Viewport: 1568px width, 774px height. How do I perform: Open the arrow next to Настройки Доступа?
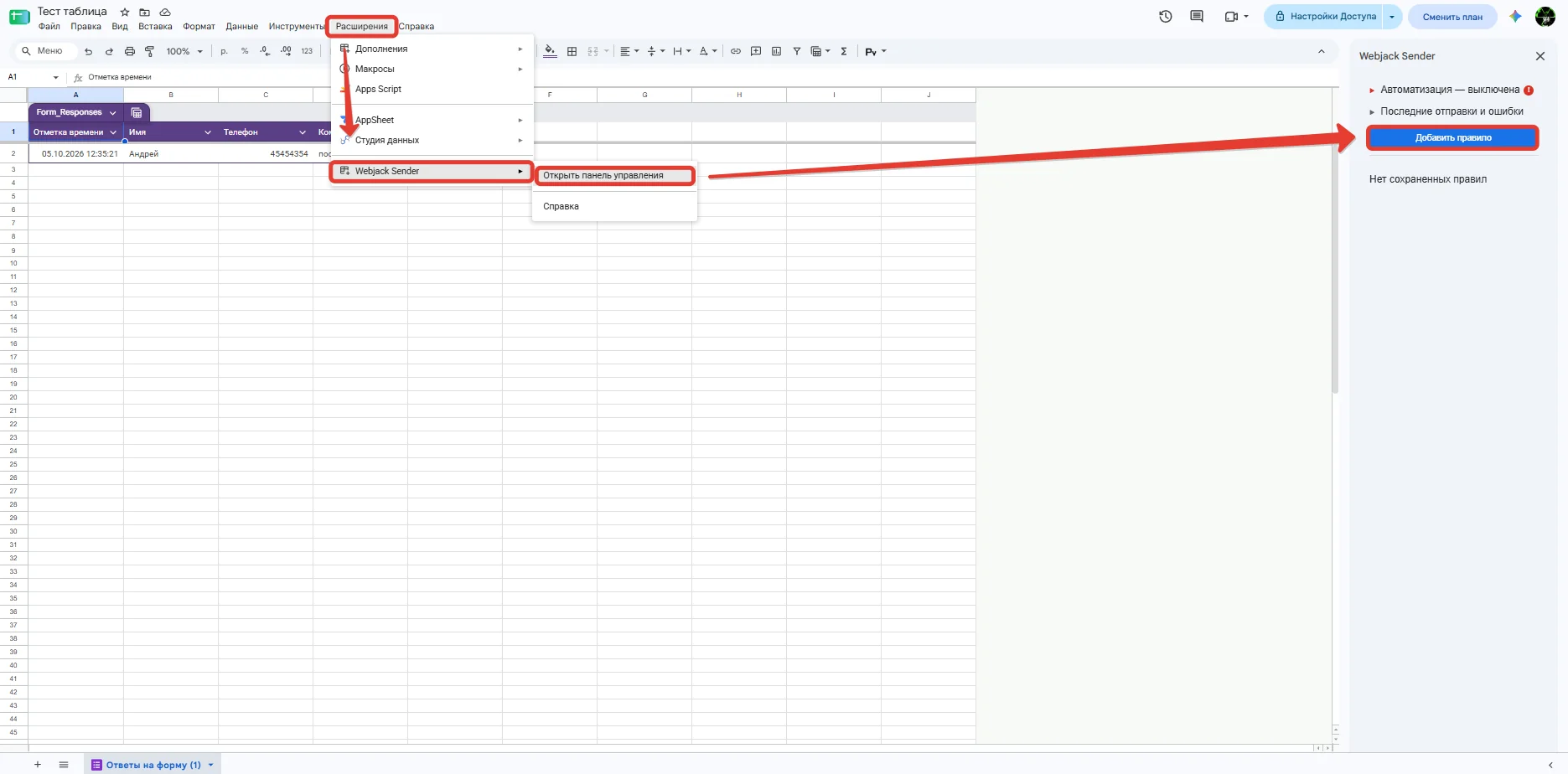click(x=1392, y=17)
